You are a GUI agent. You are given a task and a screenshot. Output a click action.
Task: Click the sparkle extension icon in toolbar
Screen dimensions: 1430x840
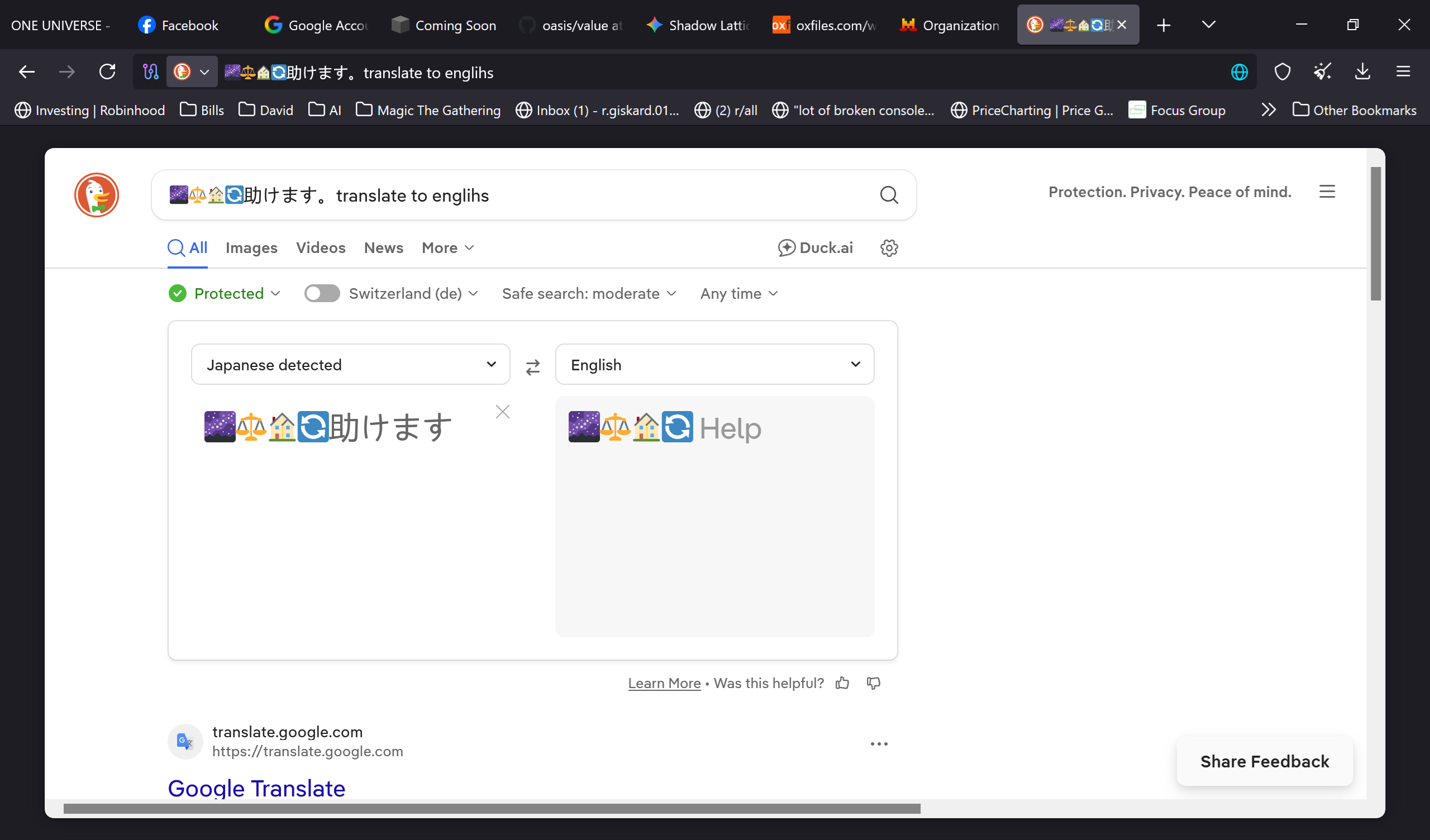1323,72
